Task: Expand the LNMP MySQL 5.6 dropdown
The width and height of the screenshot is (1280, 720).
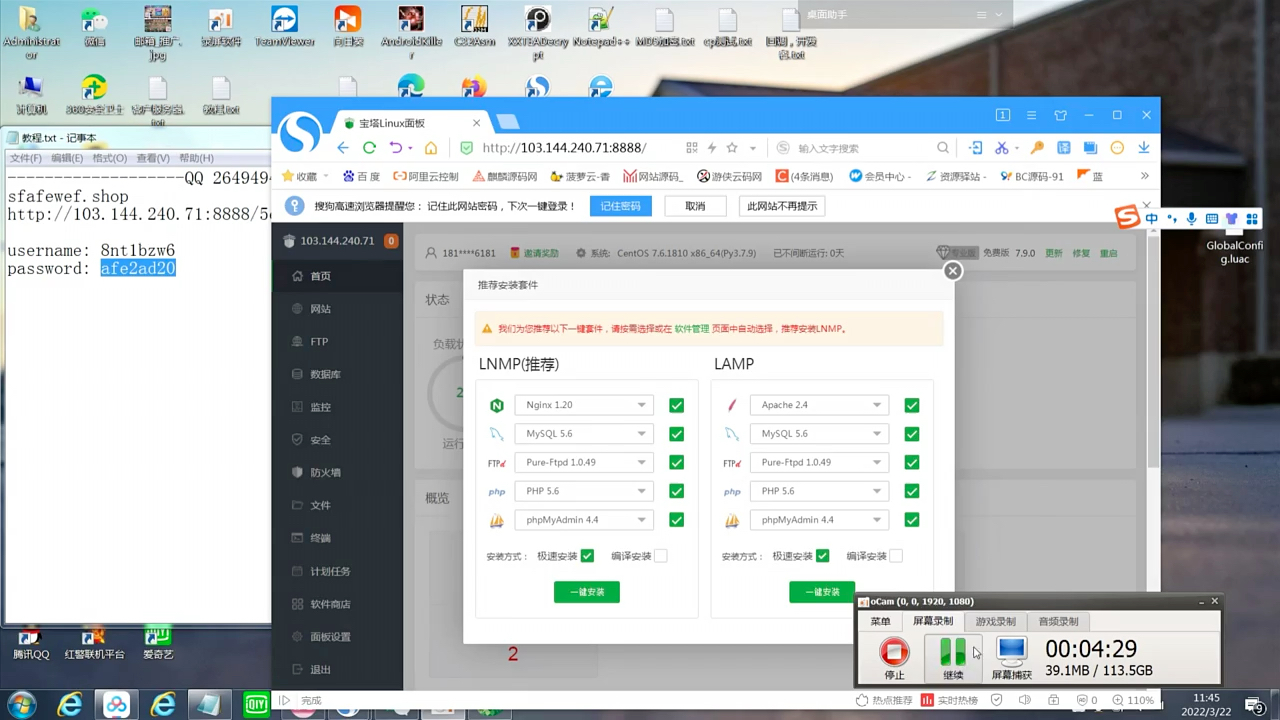Action: tap(584, 434)
